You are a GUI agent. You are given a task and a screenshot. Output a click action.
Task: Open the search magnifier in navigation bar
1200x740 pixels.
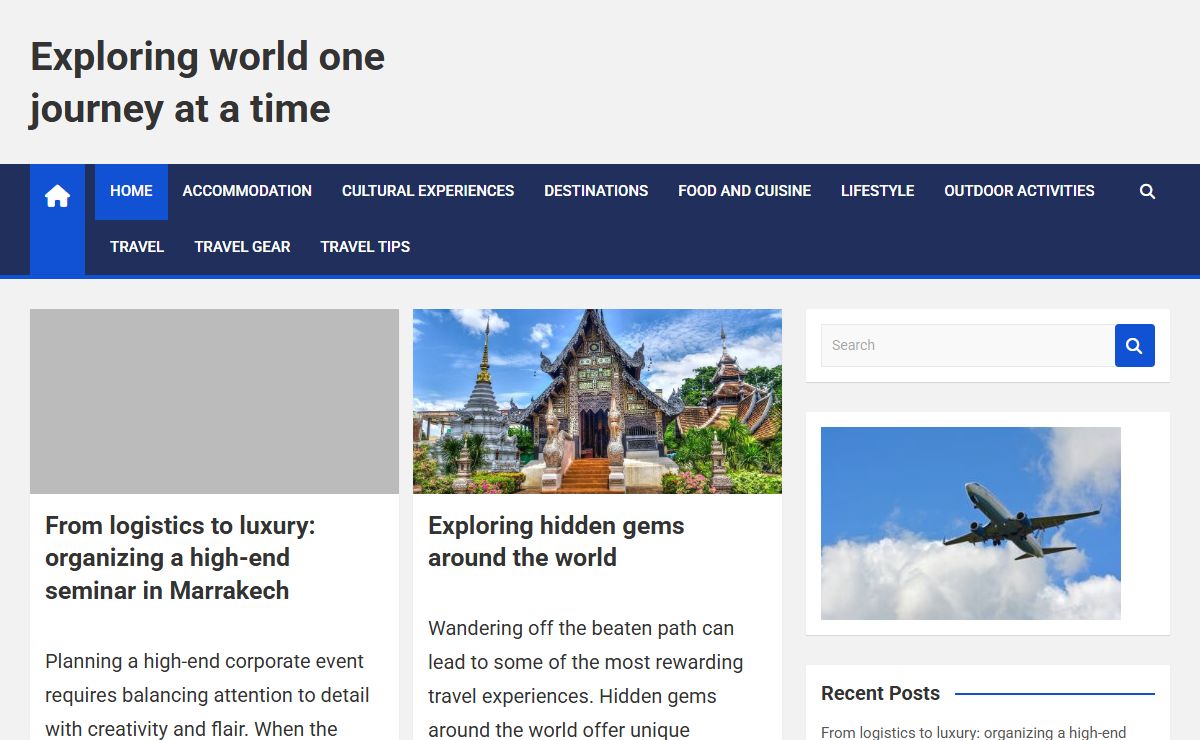pyautogui.click(x=1147, y=191)
